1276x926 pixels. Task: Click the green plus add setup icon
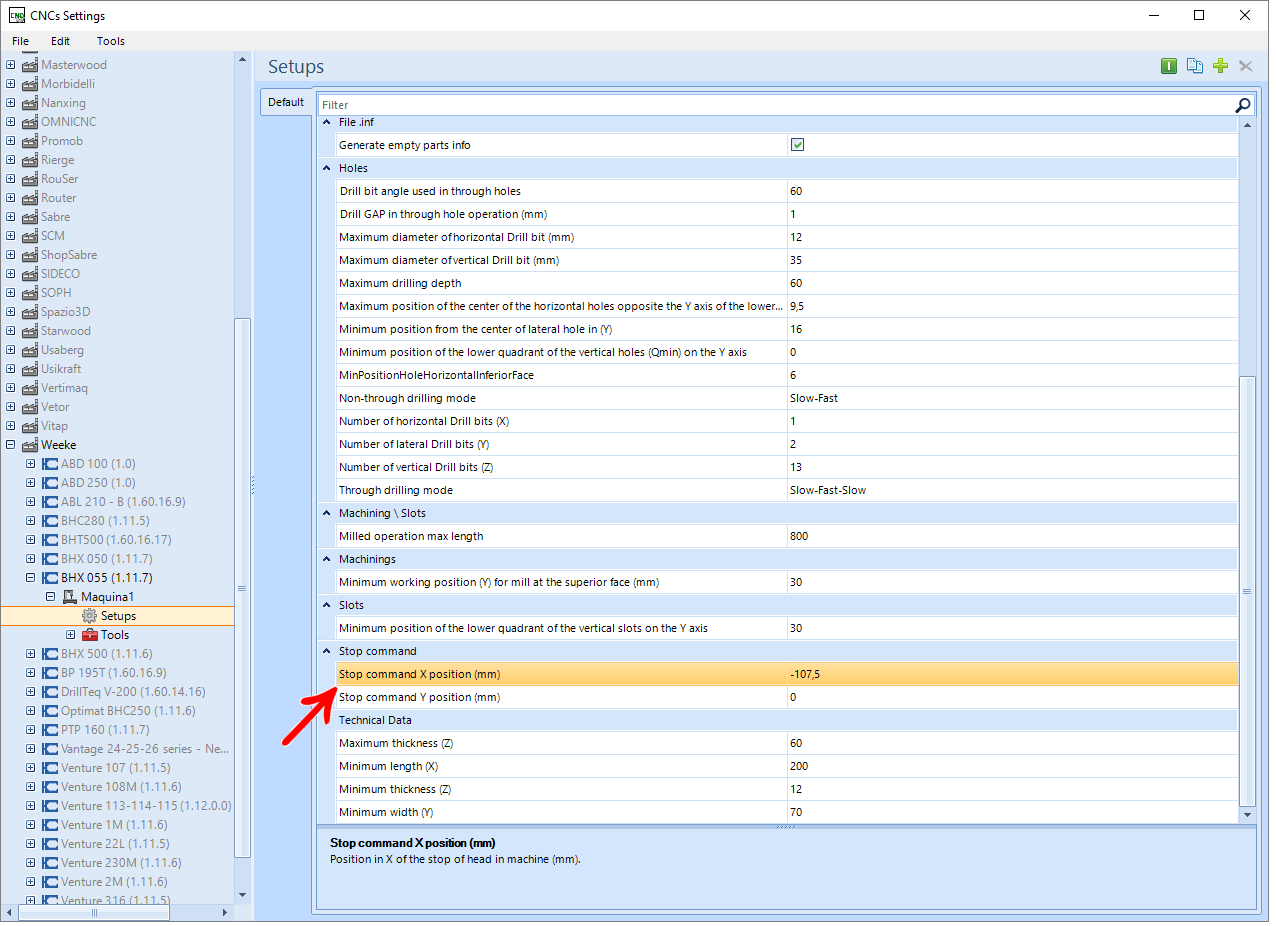coord(1220,66)
